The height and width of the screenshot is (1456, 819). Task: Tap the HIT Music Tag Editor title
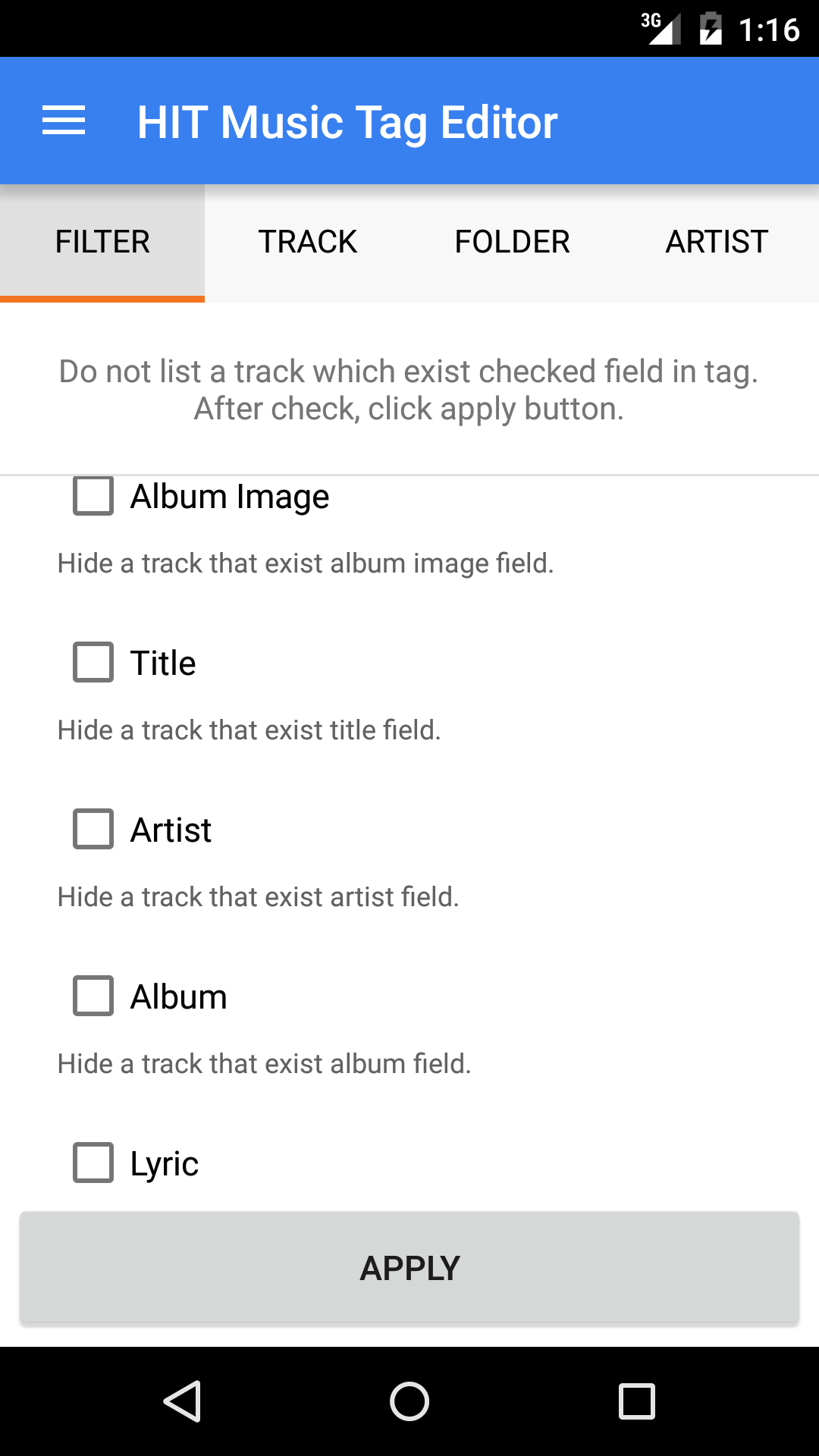[347, 123]
